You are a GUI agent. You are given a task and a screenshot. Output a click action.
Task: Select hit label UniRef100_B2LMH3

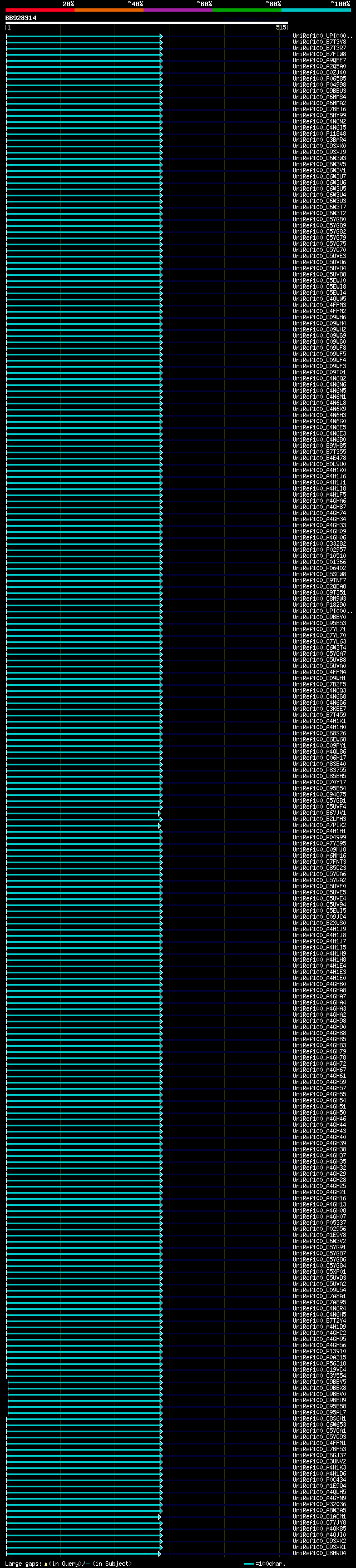tap(319, 819)
